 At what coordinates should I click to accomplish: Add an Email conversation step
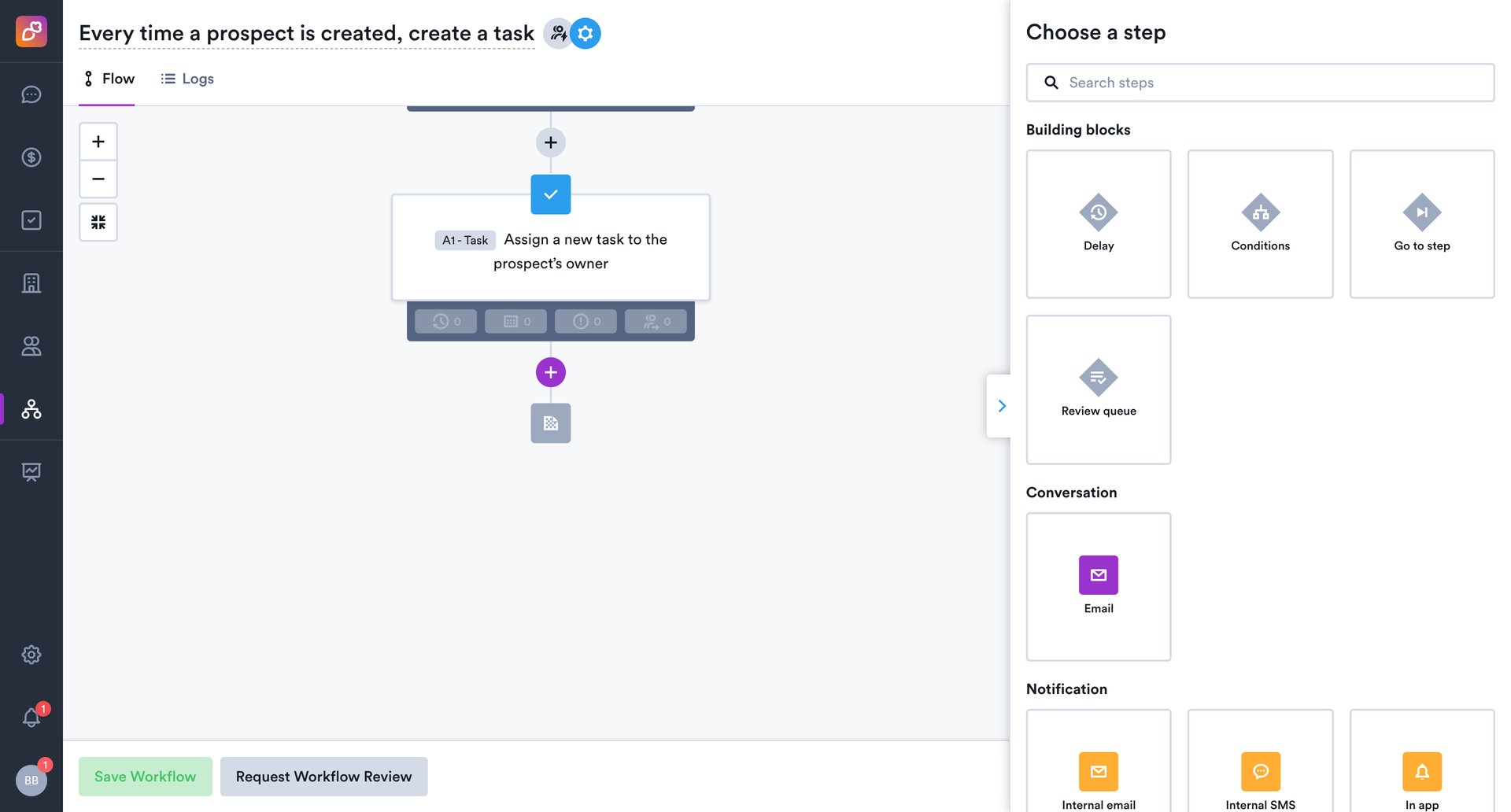pos(1098,586)
